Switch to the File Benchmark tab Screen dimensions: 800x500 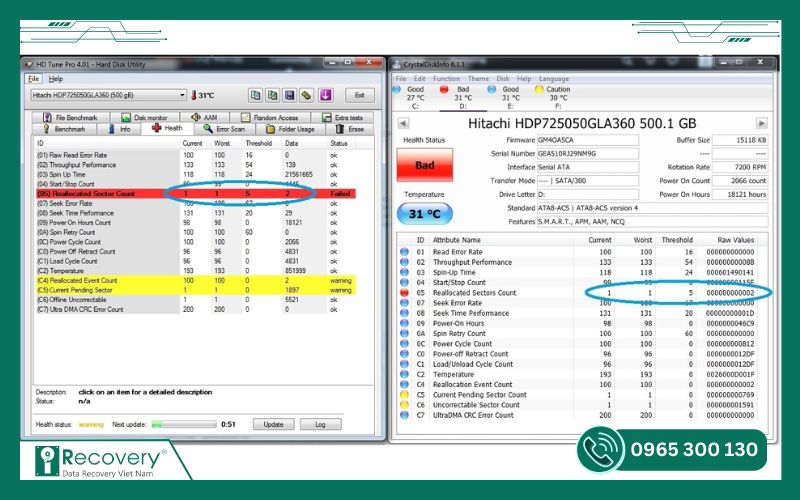point(70,117)
